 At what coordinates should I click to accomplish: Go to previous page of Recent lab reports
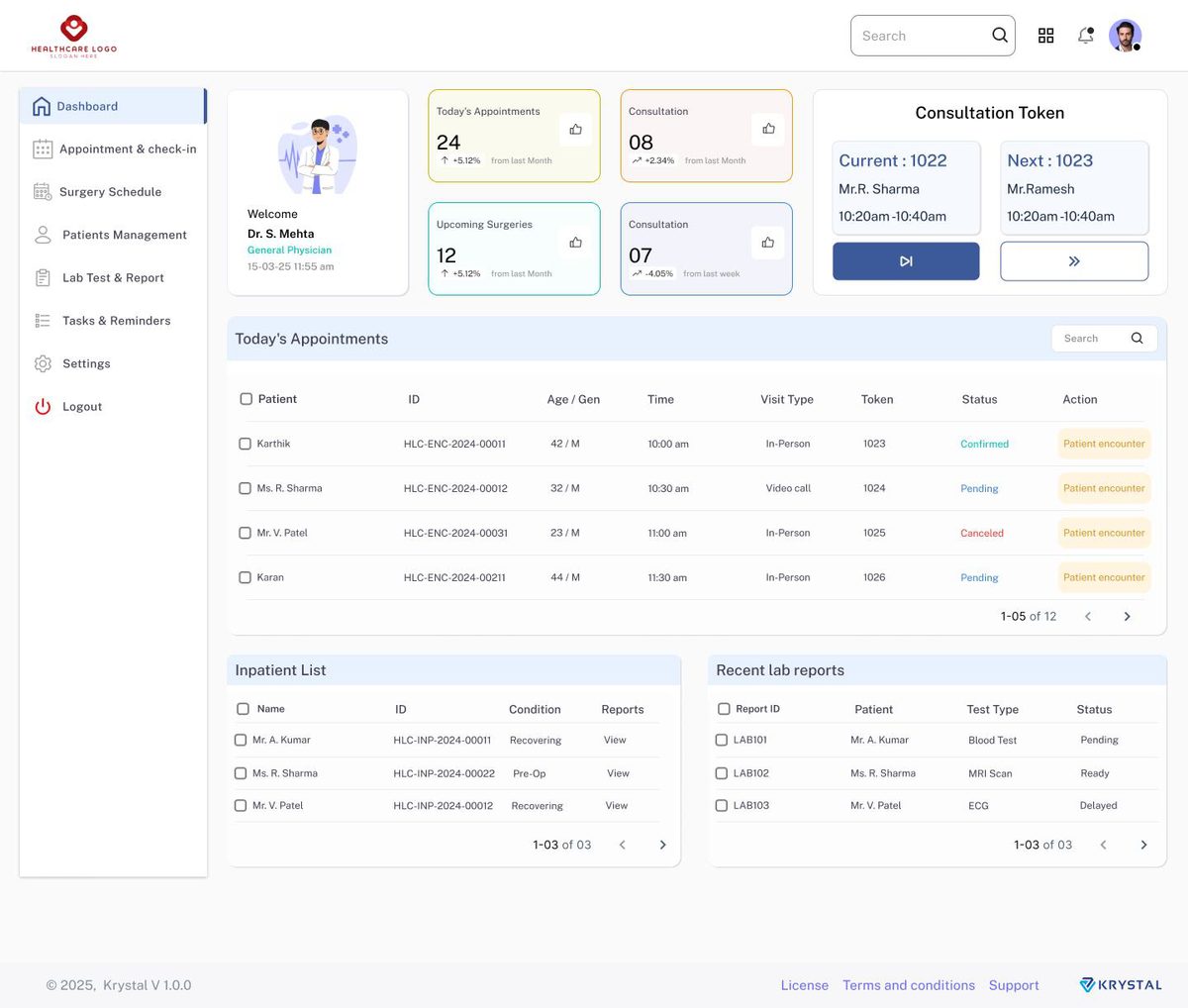(1104, 845)
